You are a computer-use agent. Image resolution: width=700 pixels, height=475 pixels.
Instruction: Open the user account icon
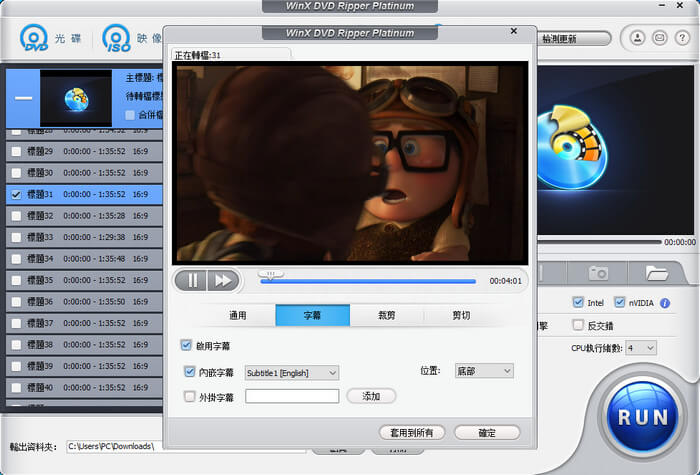[x=638, y=38]
